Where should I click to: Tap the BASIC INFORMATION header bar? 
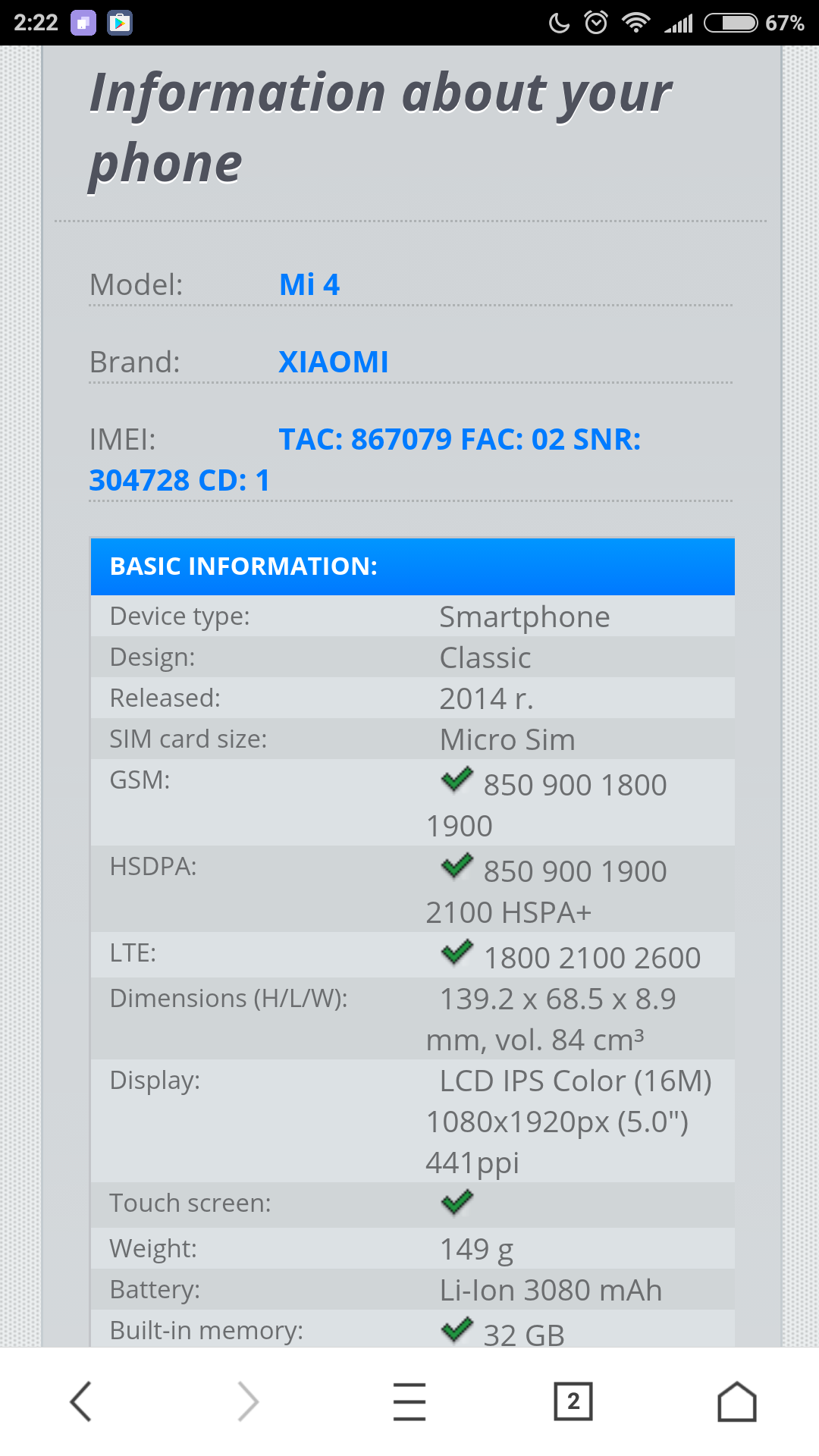413,566
